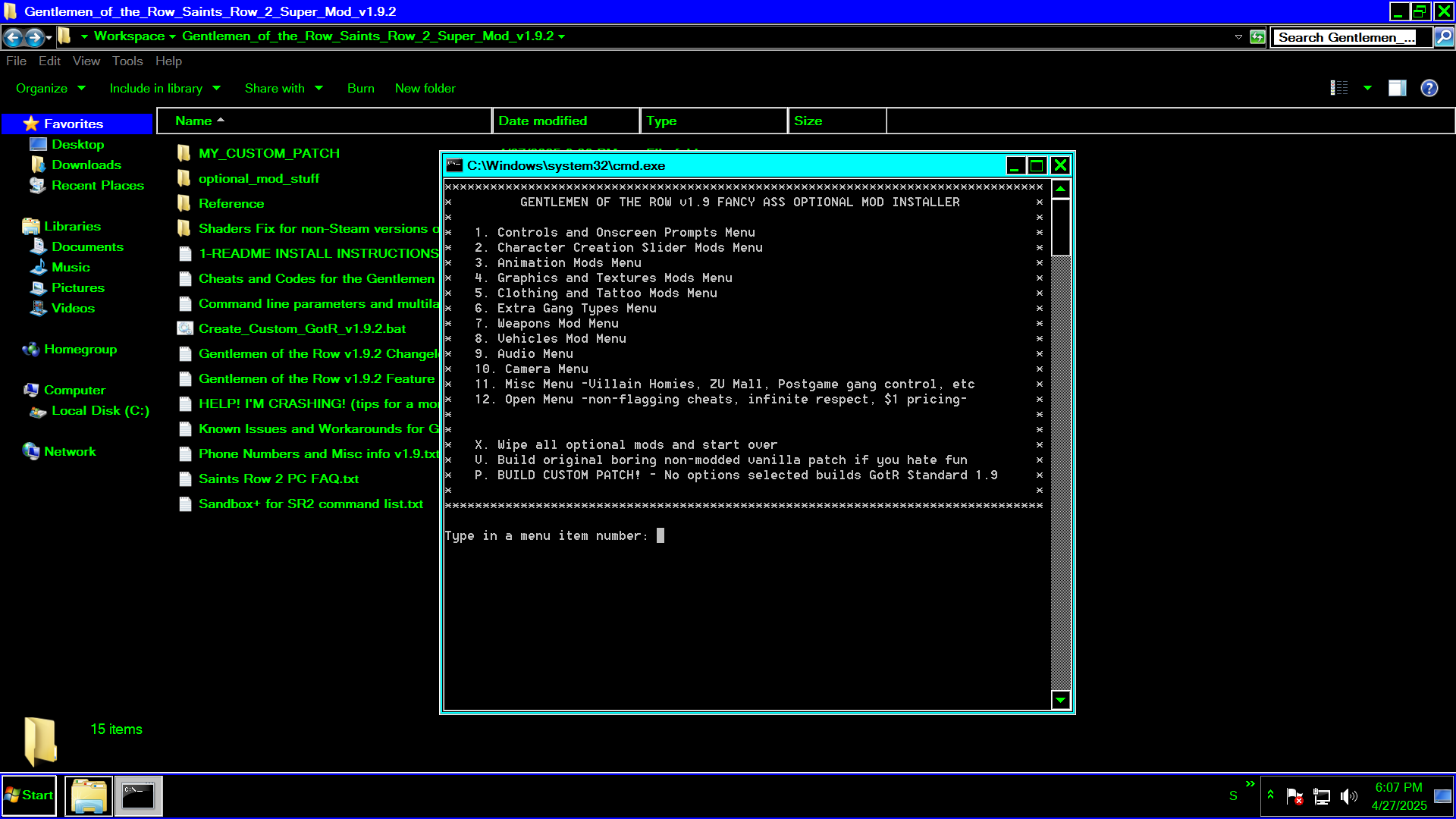
Task: Open the Organize dropdown
Action: pyautogui.click(x=51, y=89)
